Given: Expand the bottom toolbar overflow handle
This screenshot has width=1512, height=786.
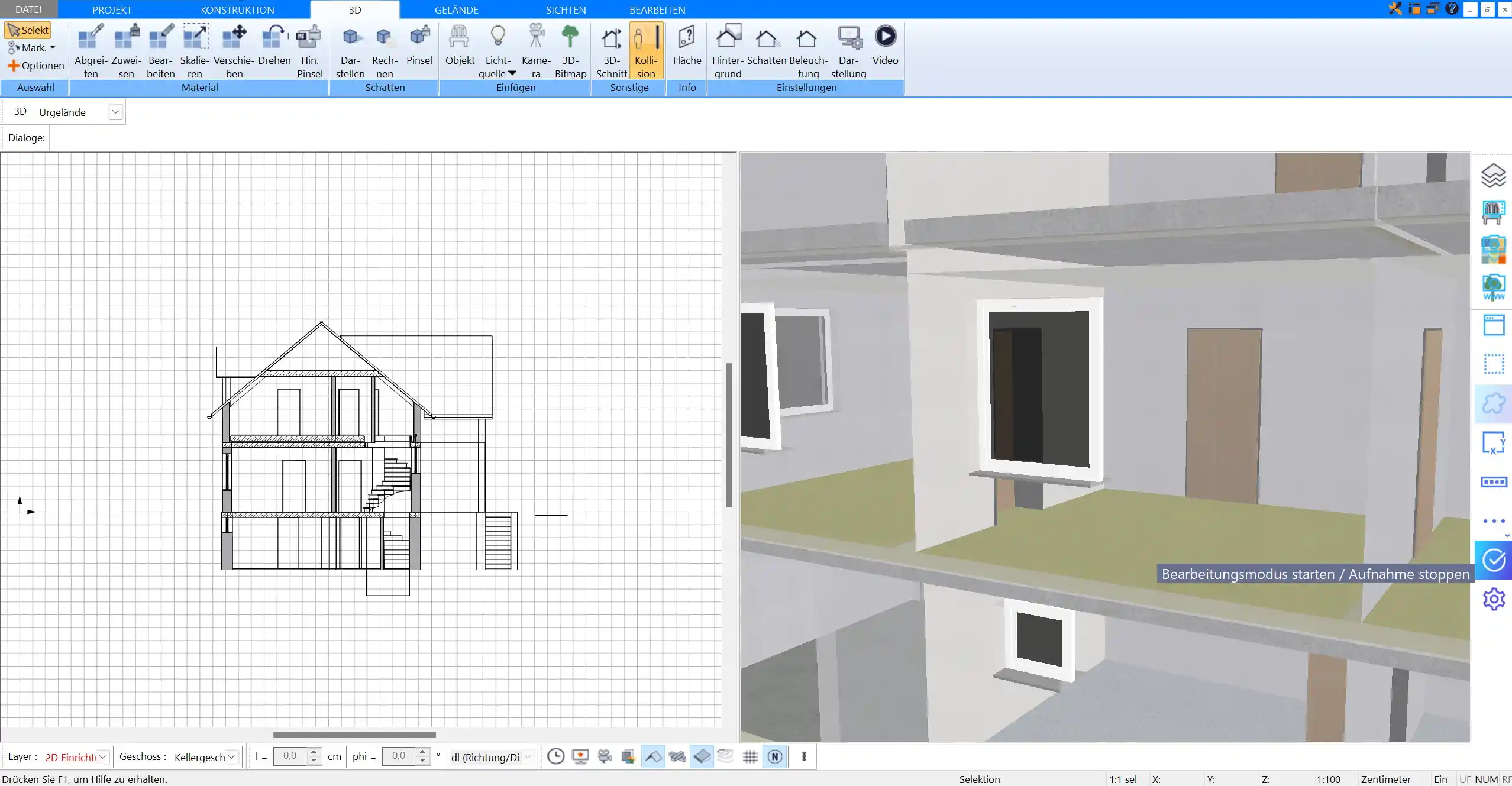Looking at the screenshot, I should 804,756.
